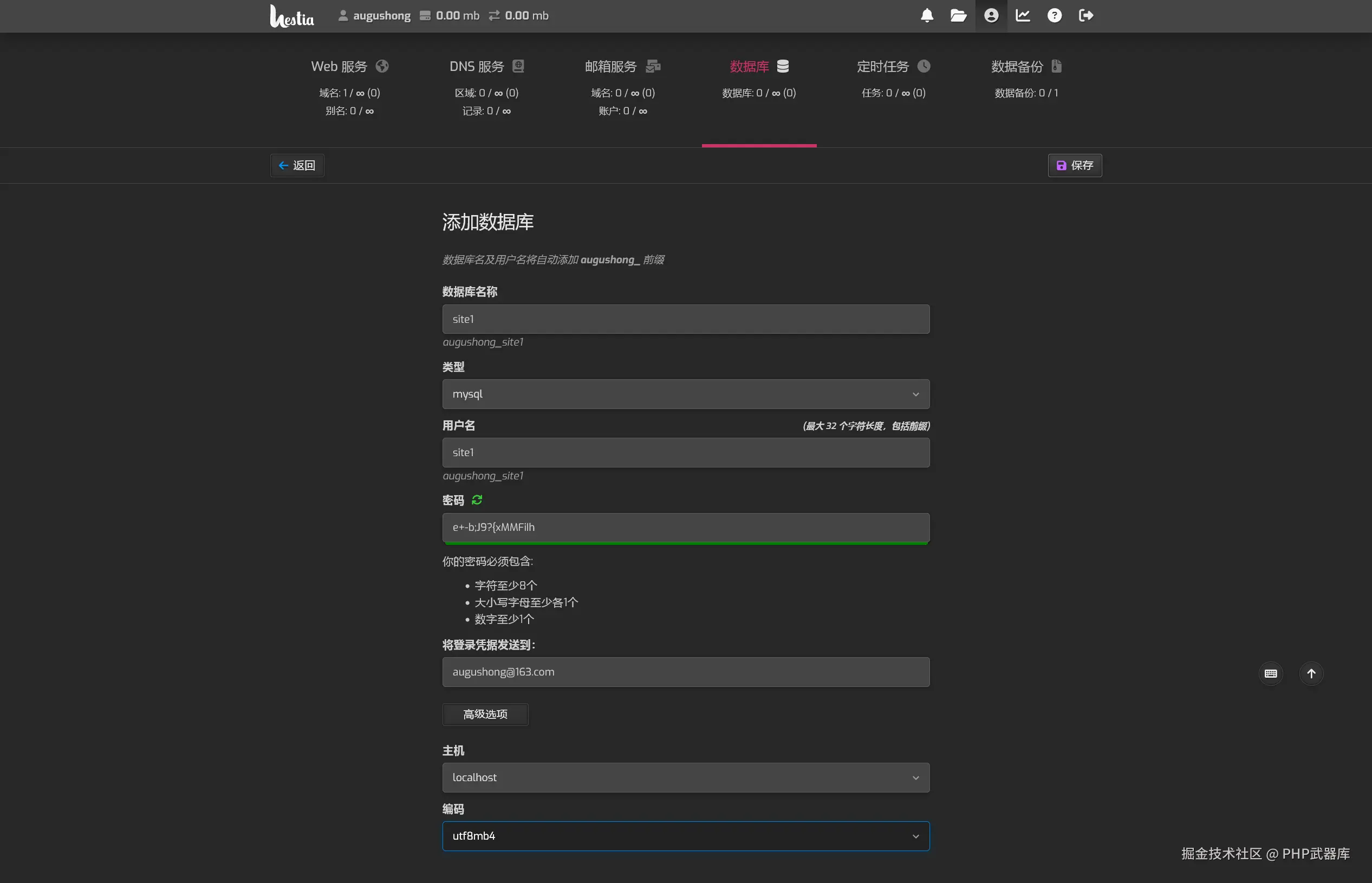Click the notifications bell icon

(x=927, y=16)
